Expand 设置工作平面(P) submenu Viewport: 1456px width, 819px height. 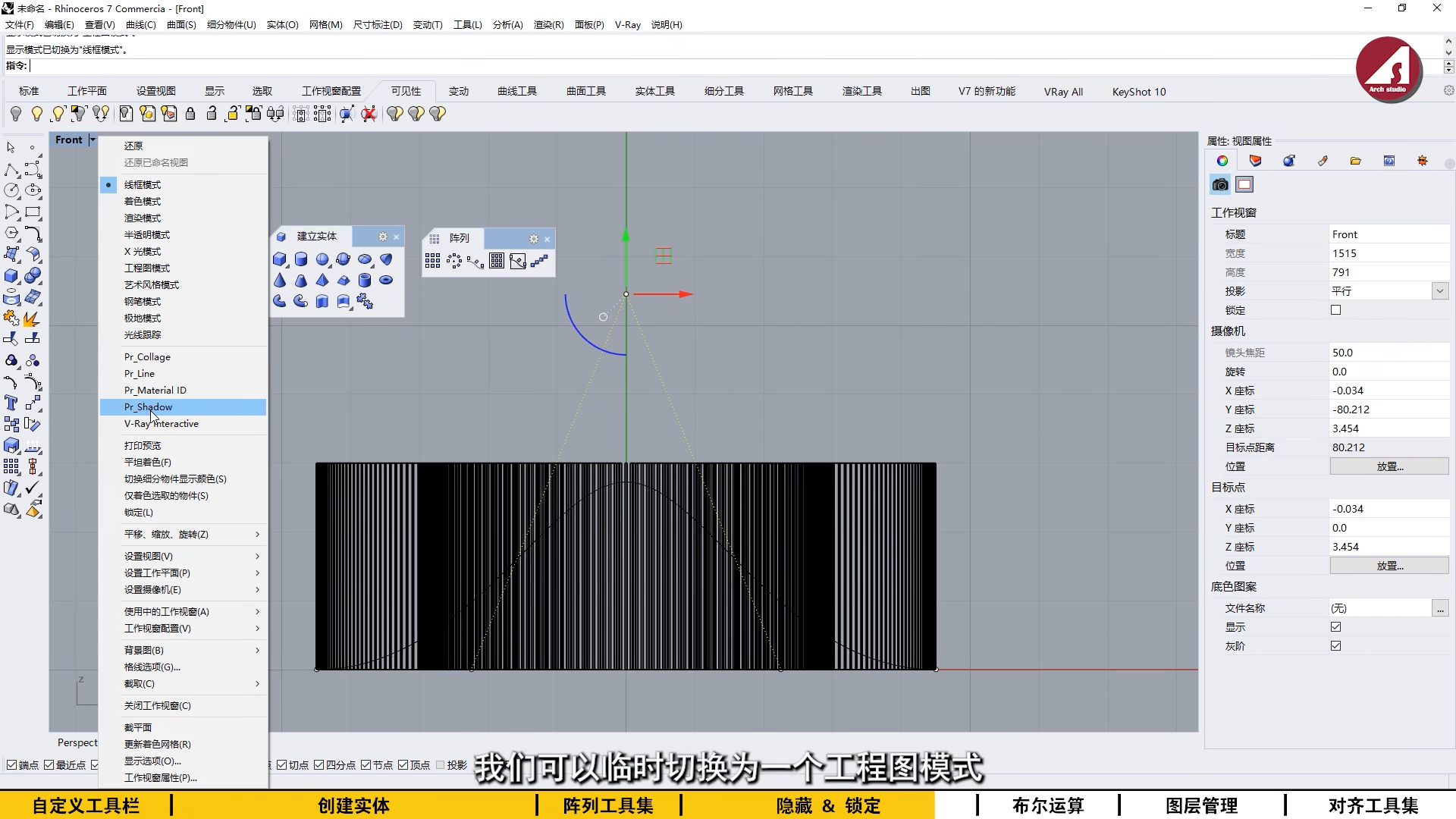click(183, 573)
